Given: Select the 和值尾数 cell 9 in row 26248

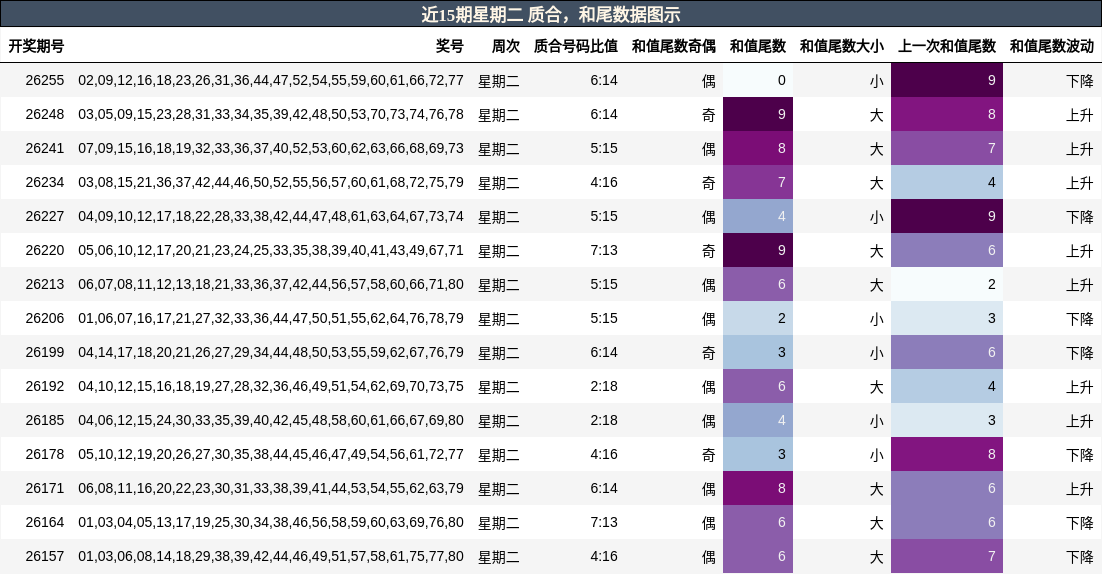Looking at the screenshot, I should pos(758,115).
